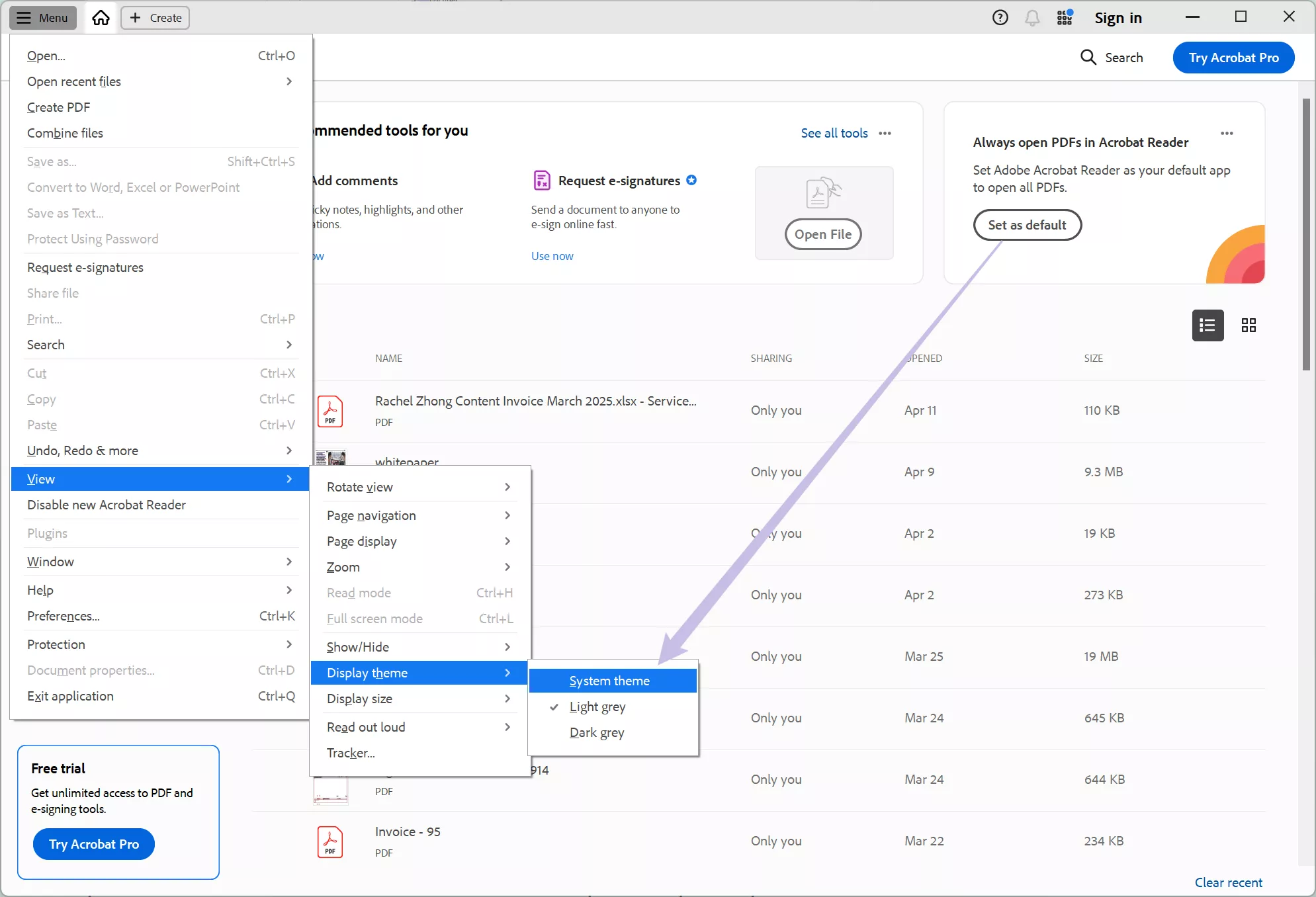Click Disable new Acrobat Reader

[x=107, y=505]
